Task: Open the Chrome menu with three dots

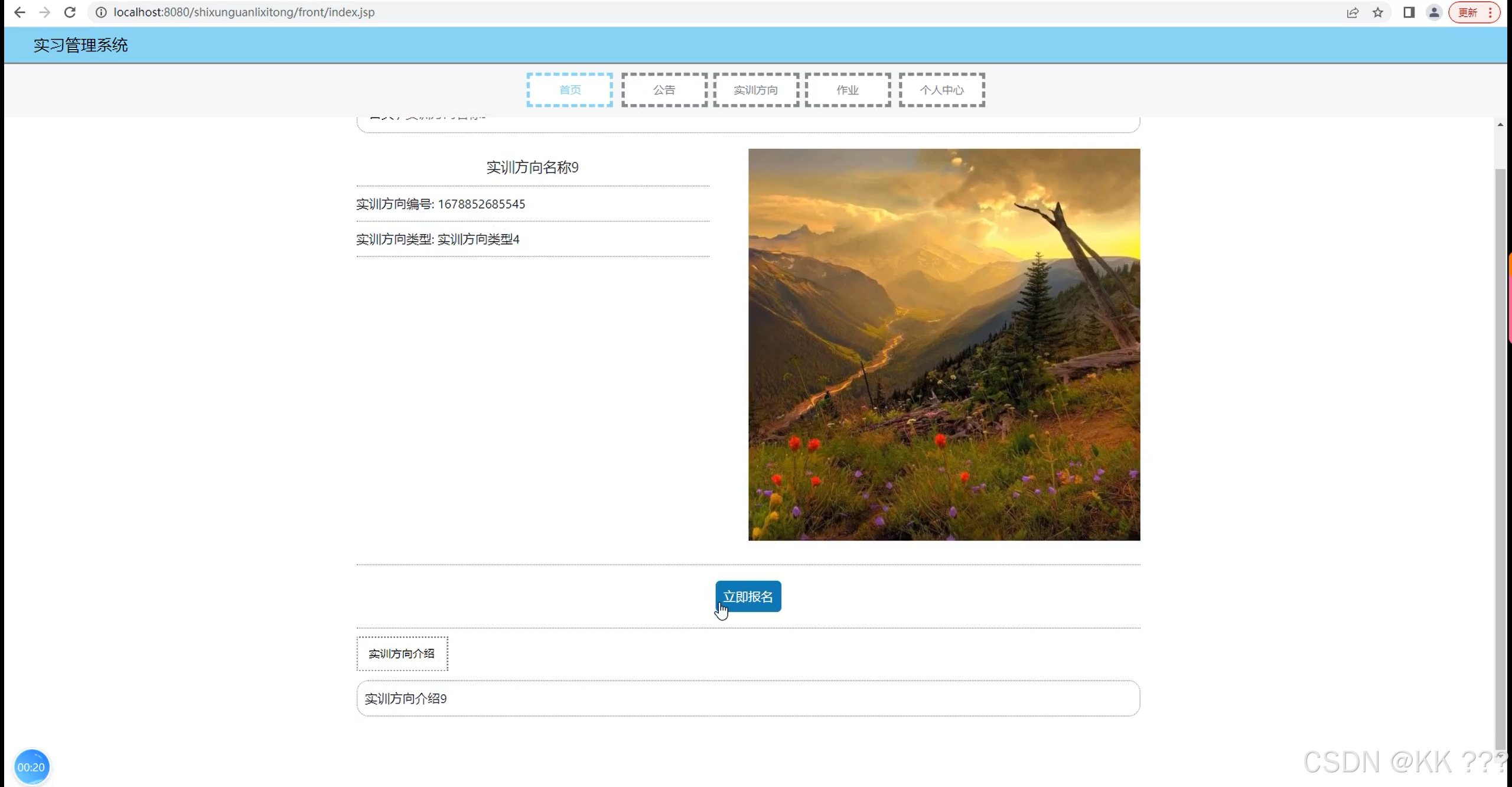Action: 1492,12
